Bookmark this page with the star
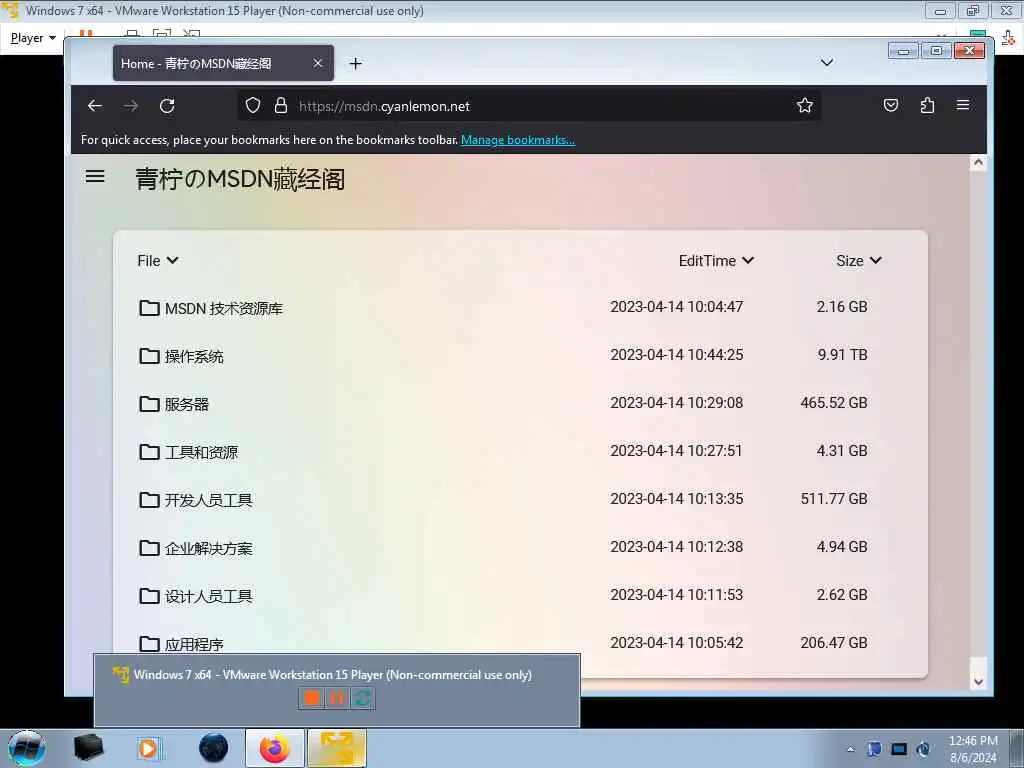The width and height of the screenshot is (1024, 768). coord(805,105)
